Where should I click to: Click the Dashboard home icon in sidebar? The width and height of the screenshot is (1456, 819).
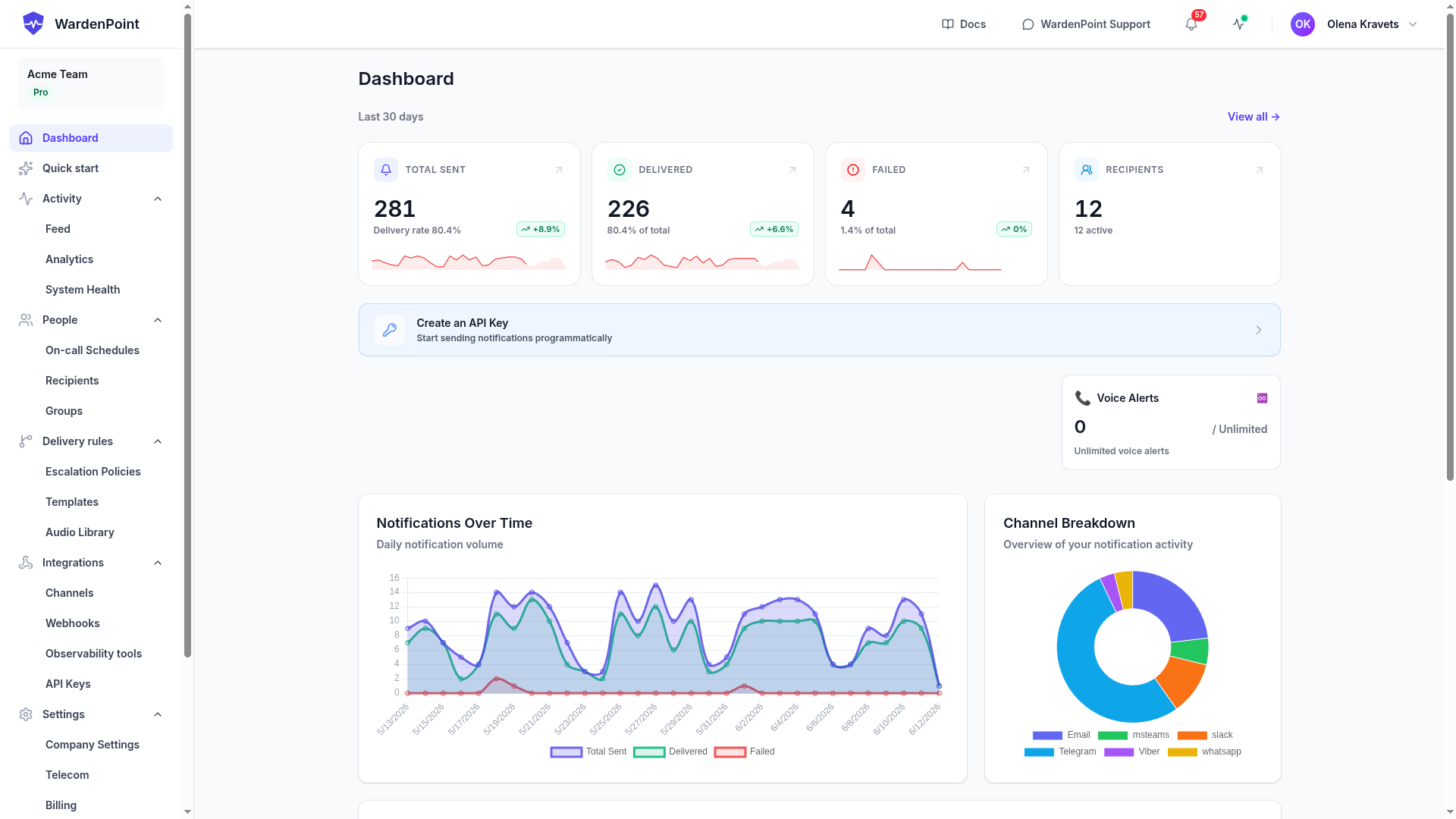click(26, 138)
